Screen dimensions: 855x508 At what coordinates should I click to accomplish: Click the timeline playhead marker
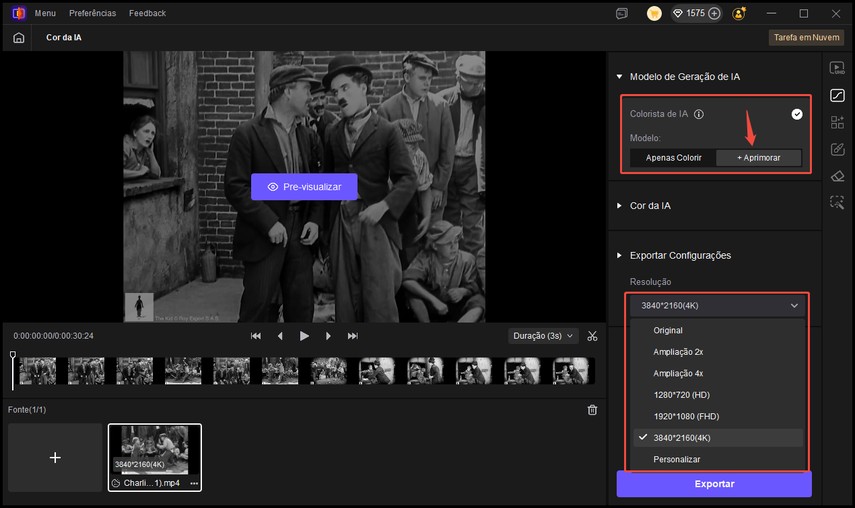tap(13, 356)
